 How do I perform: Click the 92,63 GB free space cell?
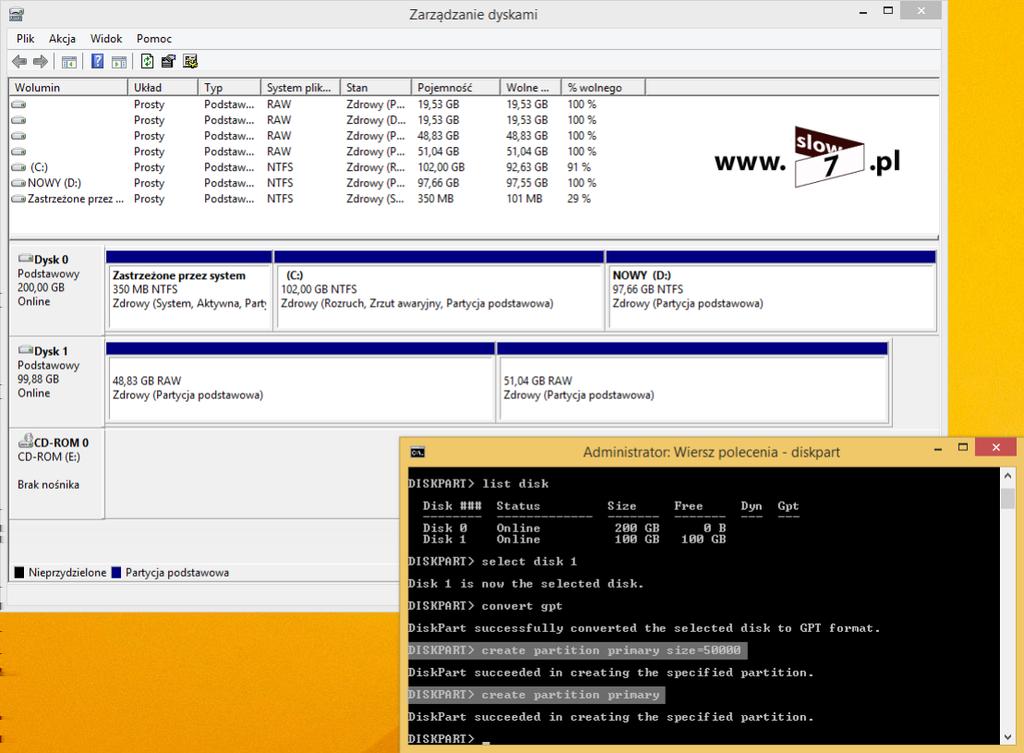[x=527, y=168]
